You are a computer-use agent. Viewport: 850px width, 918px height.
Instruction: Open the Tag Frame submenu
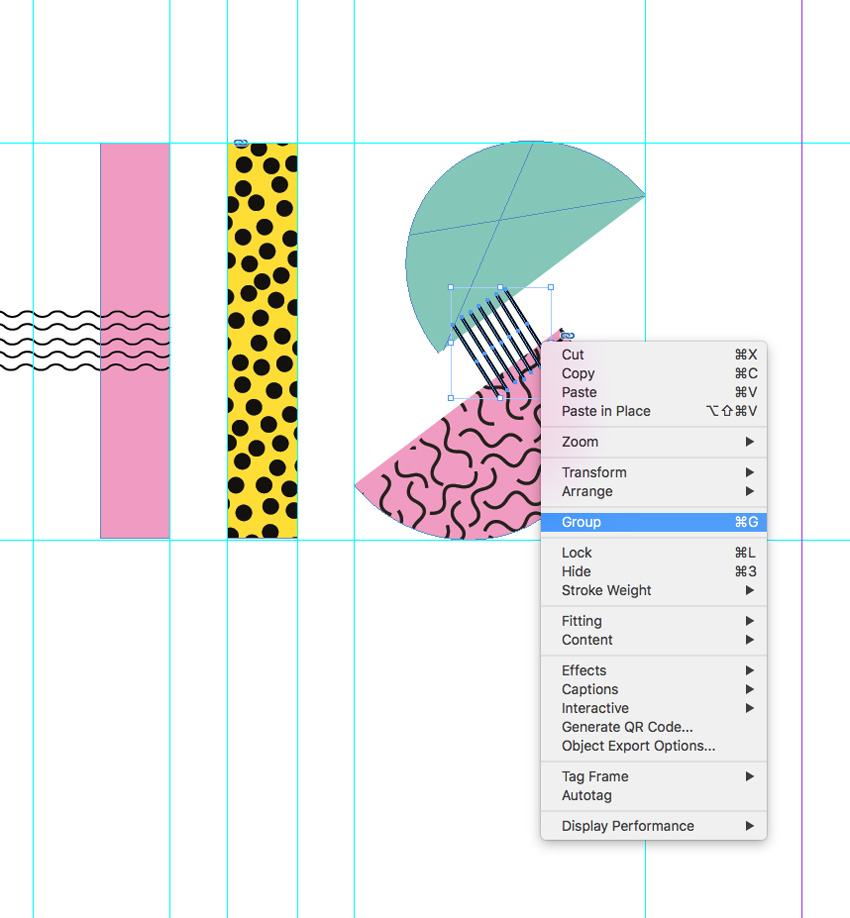[x=653, y=776]
